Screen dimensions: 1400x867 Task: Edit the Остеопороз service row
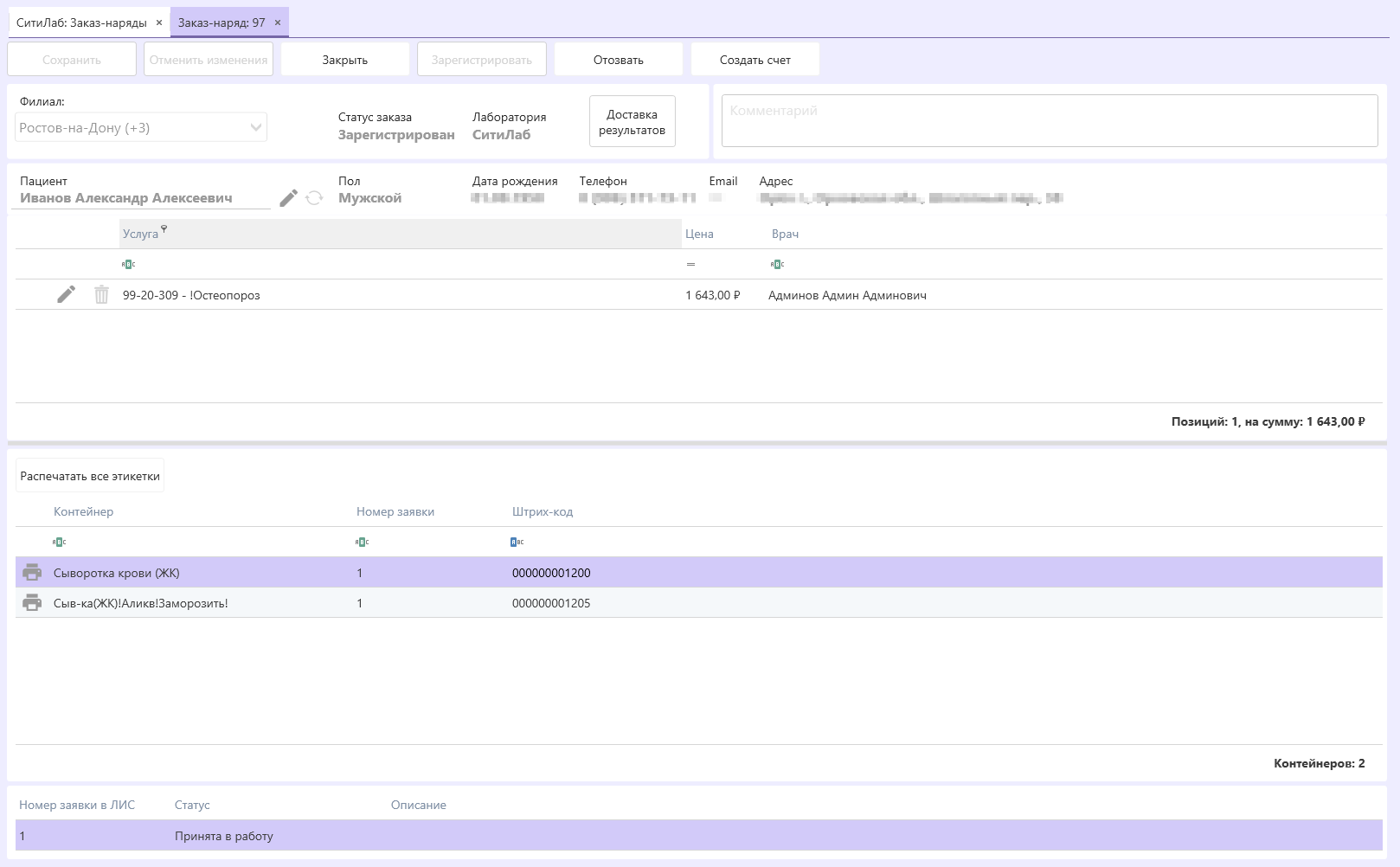pos(66,294)
